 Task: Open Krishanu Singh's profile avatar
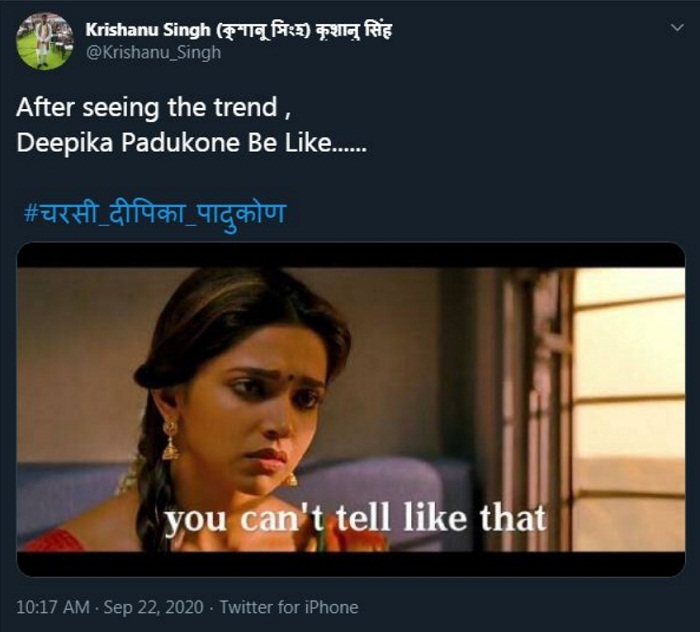click(x=43, y=41)
